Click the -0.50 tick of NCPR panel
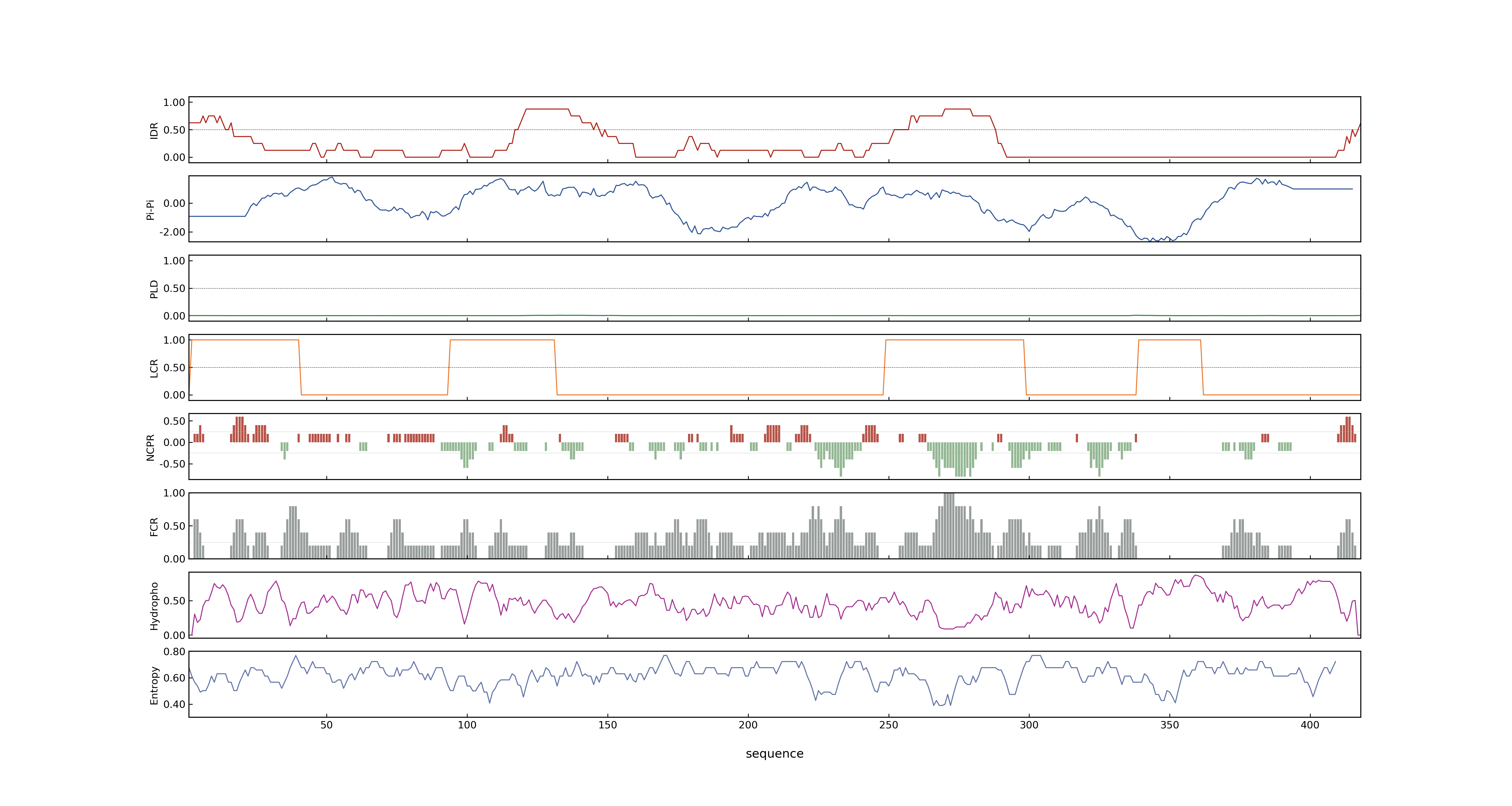Viewport: 1512px width, 806px height. (172, 464)
